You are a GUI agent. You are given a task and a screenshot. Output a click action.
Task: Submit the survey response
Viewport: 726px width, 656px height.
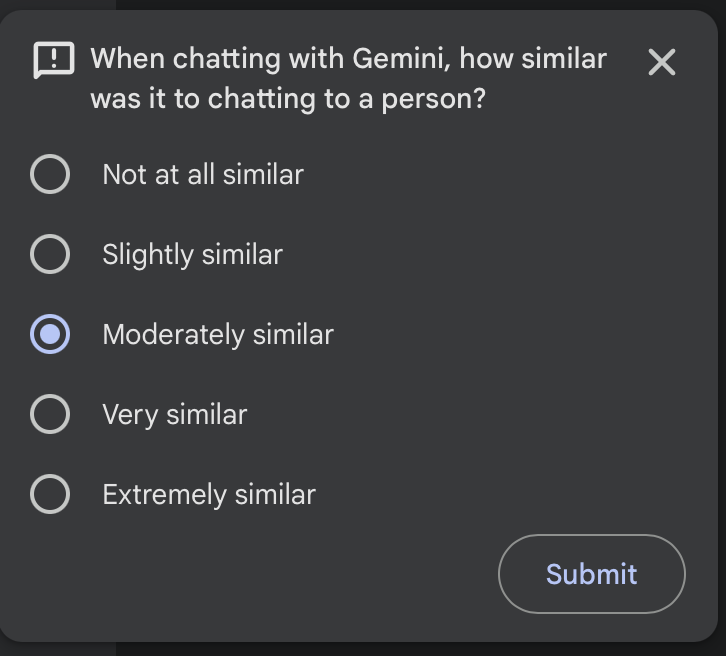pos(592,574)
